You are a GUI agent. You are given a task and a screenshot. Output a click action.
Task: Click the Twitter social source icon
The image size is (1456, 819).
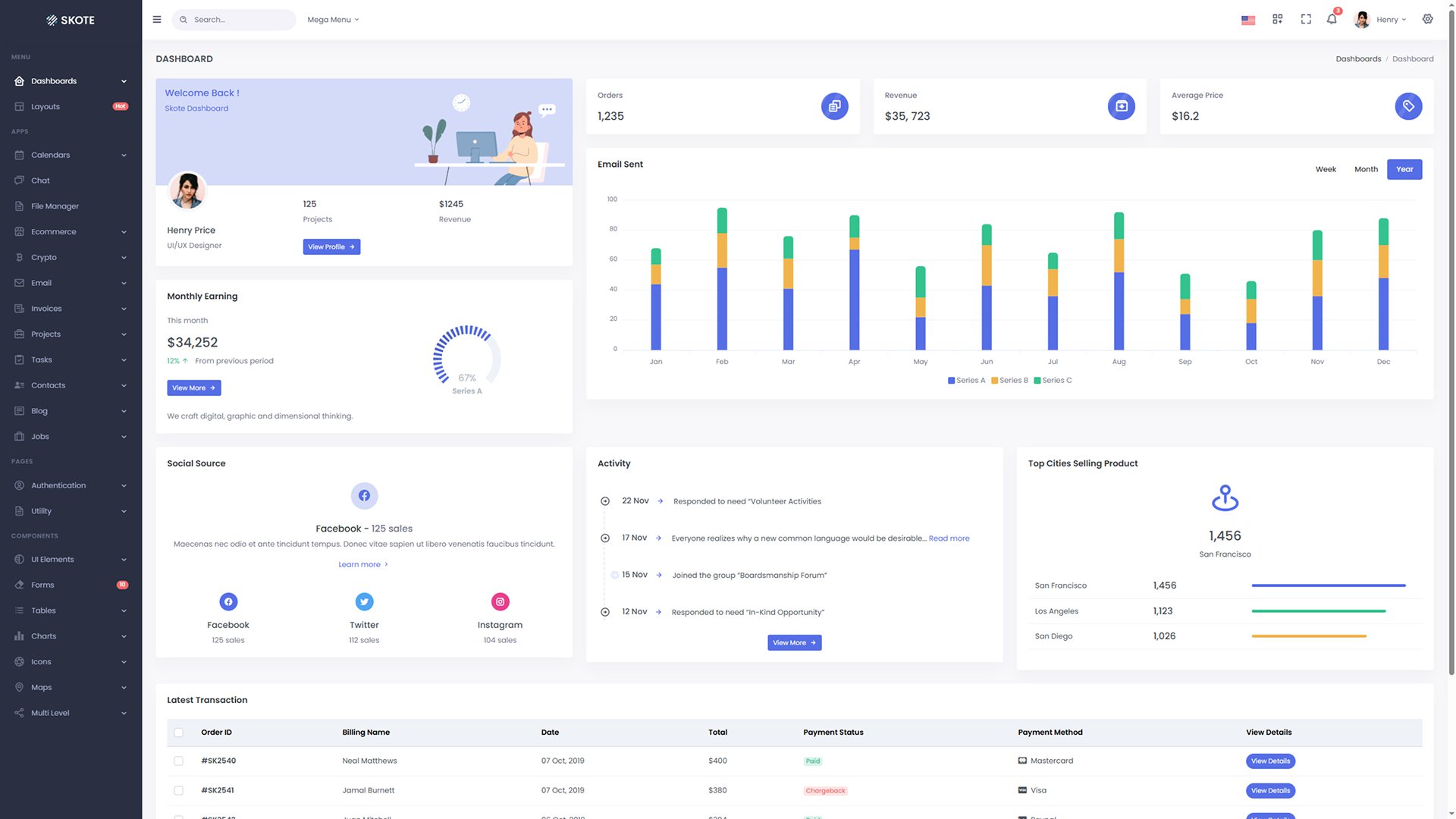(364, 602)
